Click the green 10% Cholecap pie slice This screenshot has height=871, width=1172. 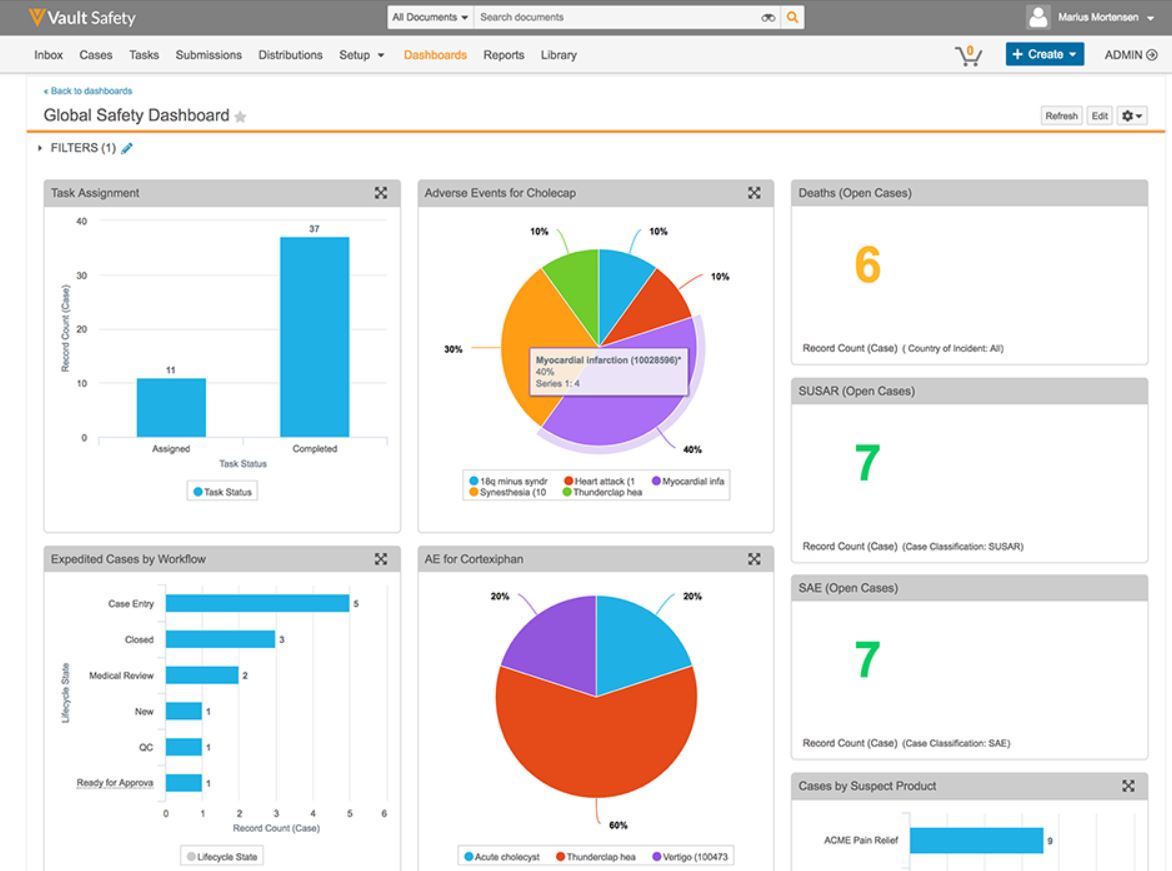click(578, 288)
